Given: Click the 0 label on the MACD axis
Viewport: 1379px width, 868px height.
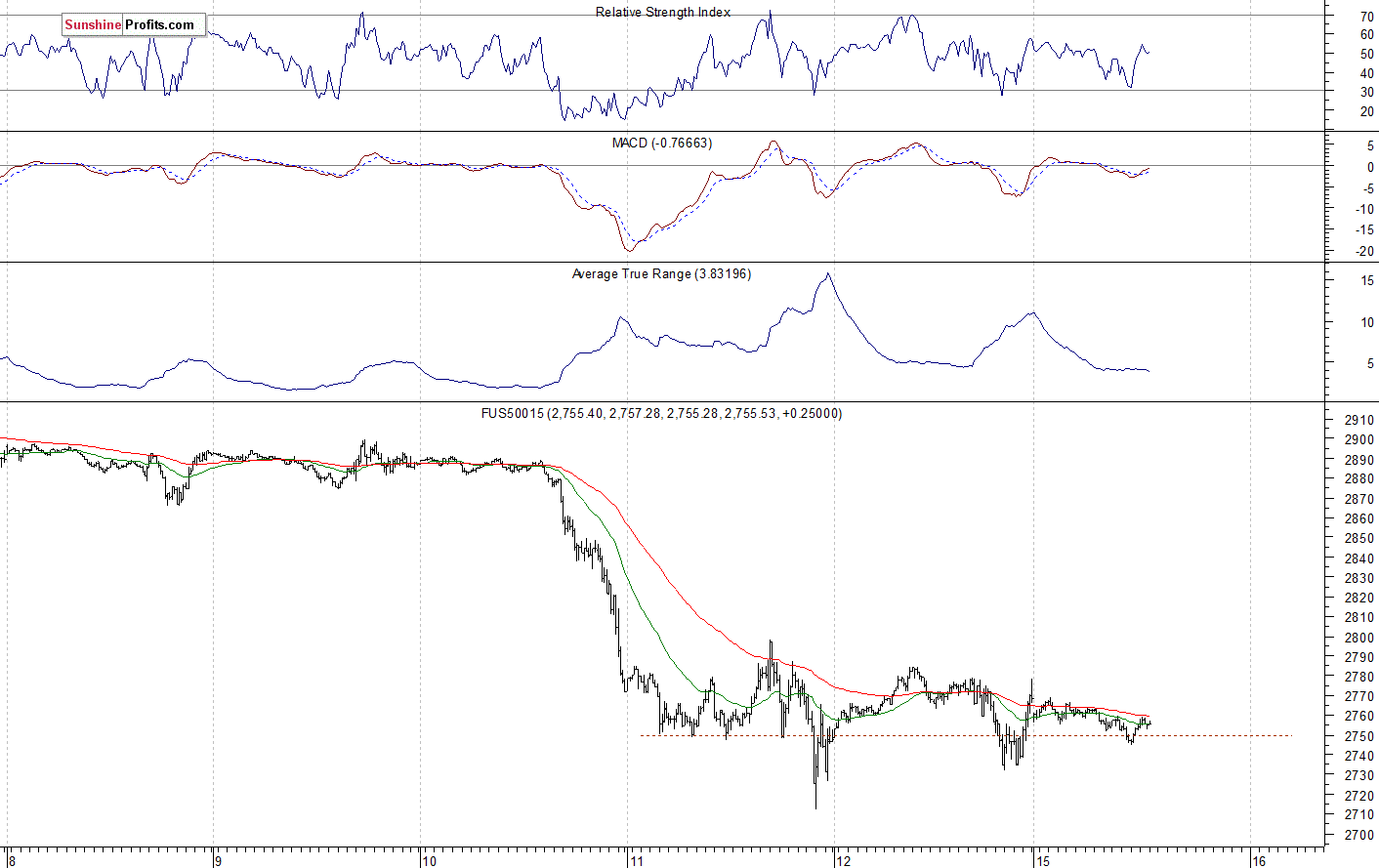Looking at the screenshot, I should pos(1370,167).
